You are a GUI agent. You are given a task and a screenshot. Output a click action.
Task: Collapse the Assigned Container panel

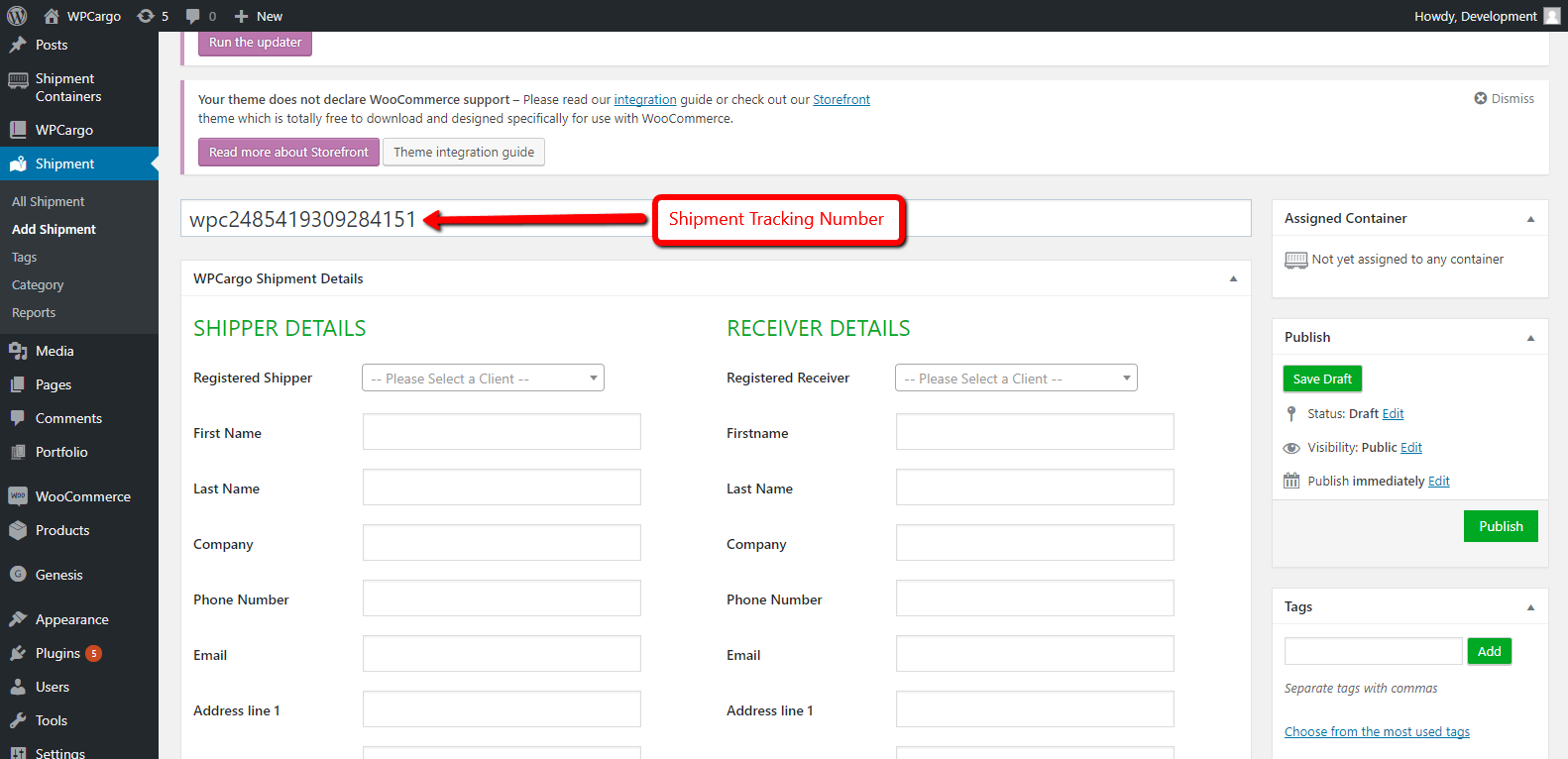1530,219
